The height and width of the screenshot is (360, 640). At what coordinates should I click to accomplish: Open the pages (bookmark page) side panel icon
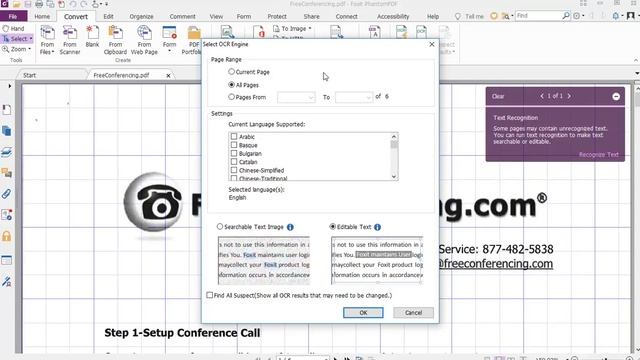click(x=7, y=109)
